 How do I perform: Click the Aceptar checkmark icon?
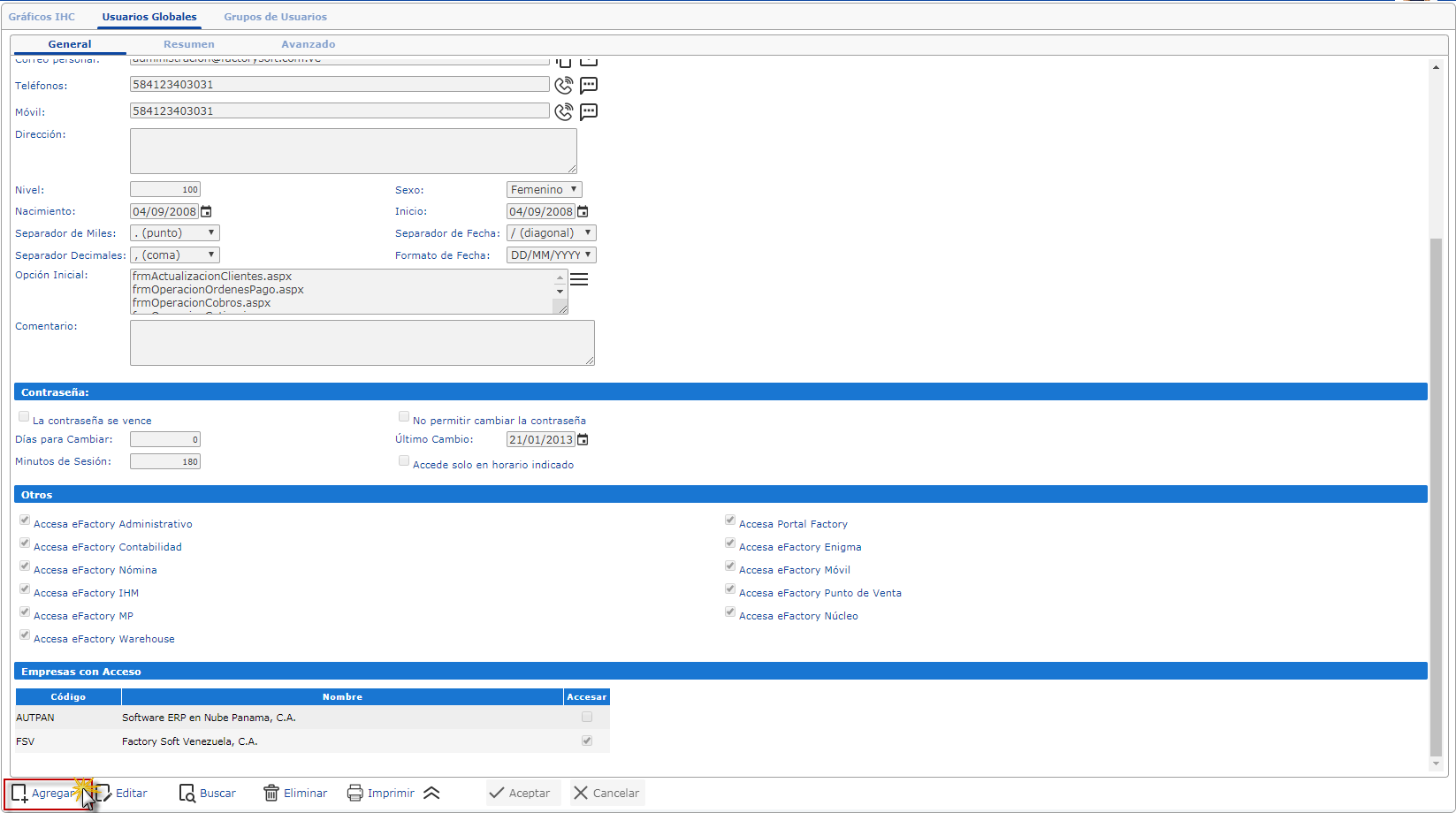tap(497, 793)
